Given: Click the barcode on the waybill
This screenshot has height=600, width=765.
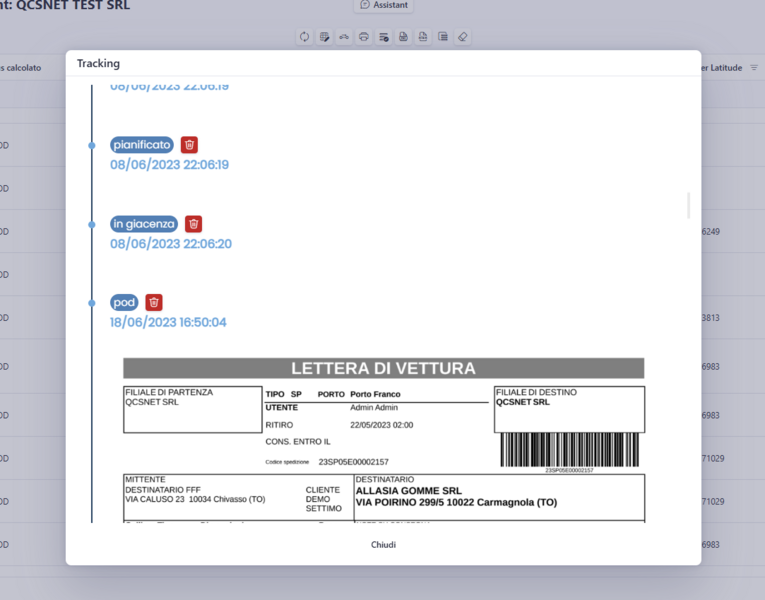Looking at the screenshot, I should (x=569, y=450).
